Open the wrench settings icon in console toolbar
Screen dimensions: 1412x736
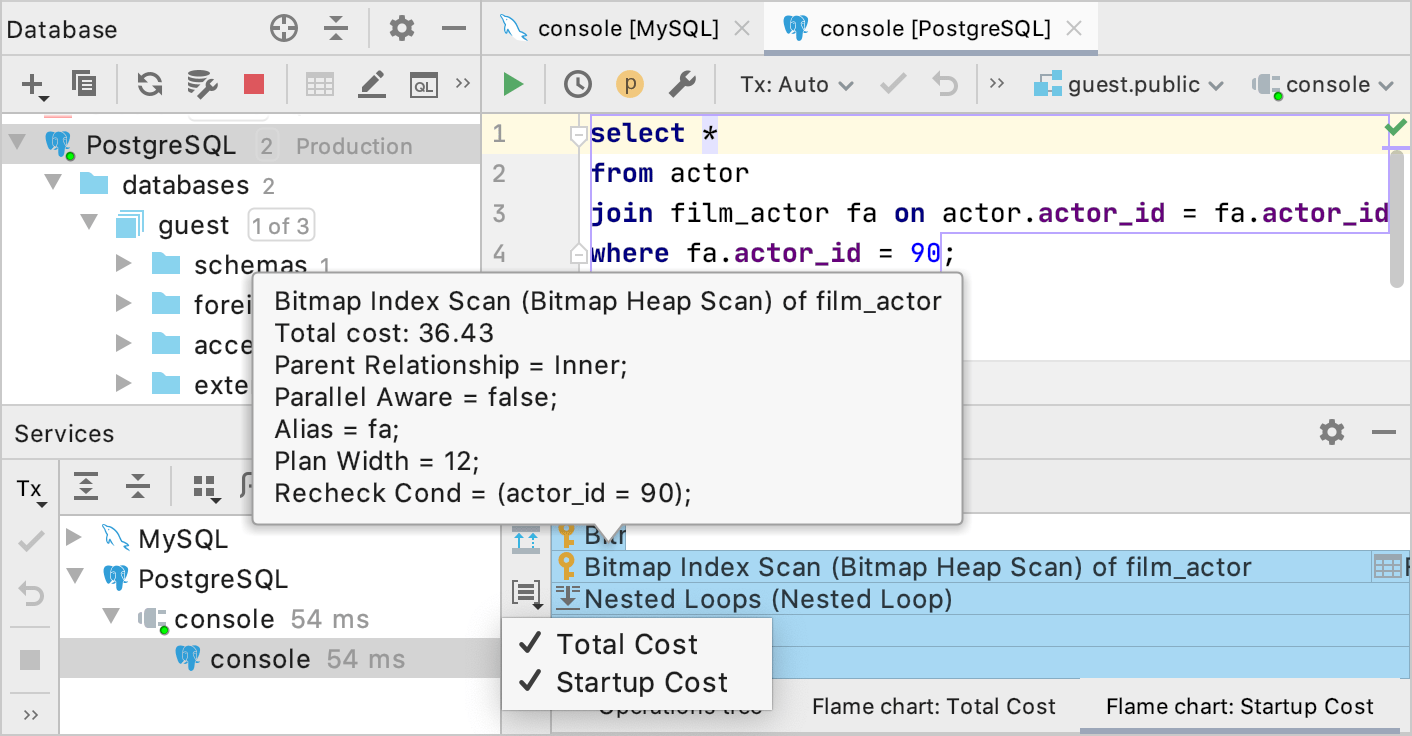click(682, 85)
